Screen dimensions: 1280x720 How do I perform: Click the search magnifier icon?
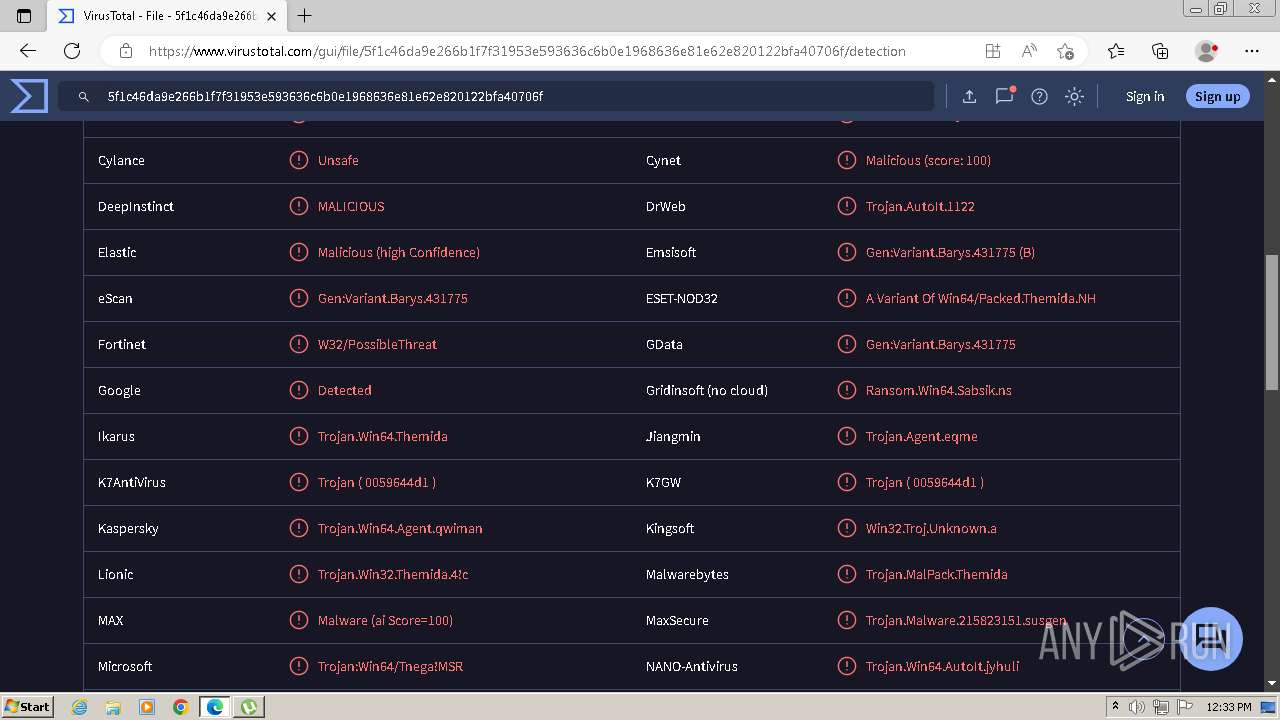coord(84,97)
